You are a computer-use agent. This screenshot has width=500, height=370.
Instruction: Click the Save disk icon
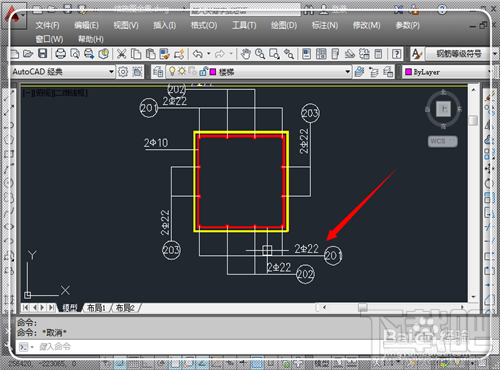[42, 54]
